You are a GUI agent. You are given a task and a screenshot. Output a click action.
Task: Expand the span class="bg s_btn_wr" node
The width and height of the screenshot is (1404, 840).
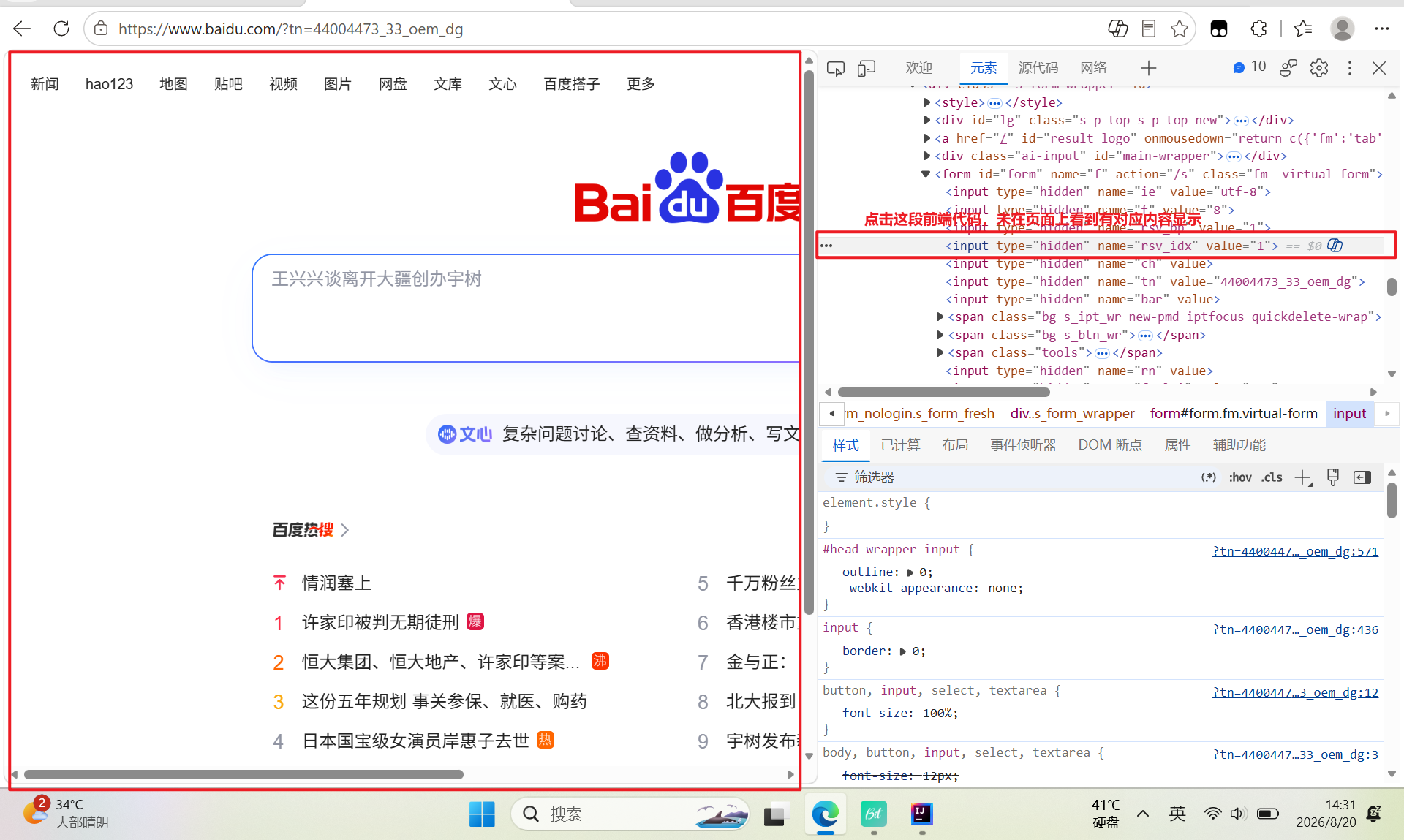(x=940, y=335)
